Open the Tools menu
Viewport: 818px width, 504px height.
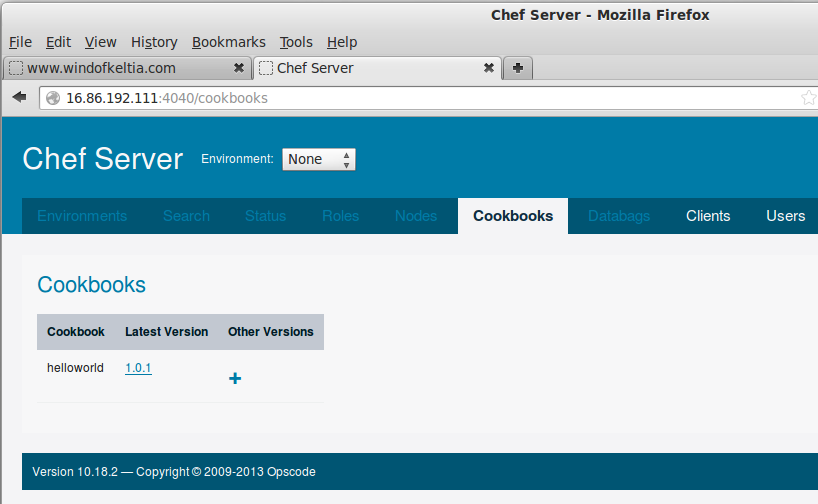pos(296,42)
